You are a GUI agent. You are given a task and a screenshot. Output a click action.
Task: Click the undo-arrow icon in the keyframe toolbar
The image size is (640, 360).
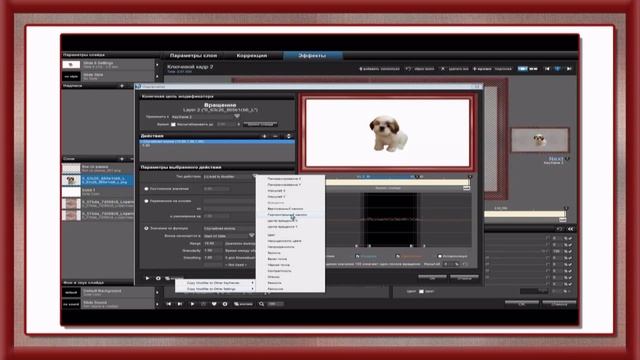(x=408, y=69)
